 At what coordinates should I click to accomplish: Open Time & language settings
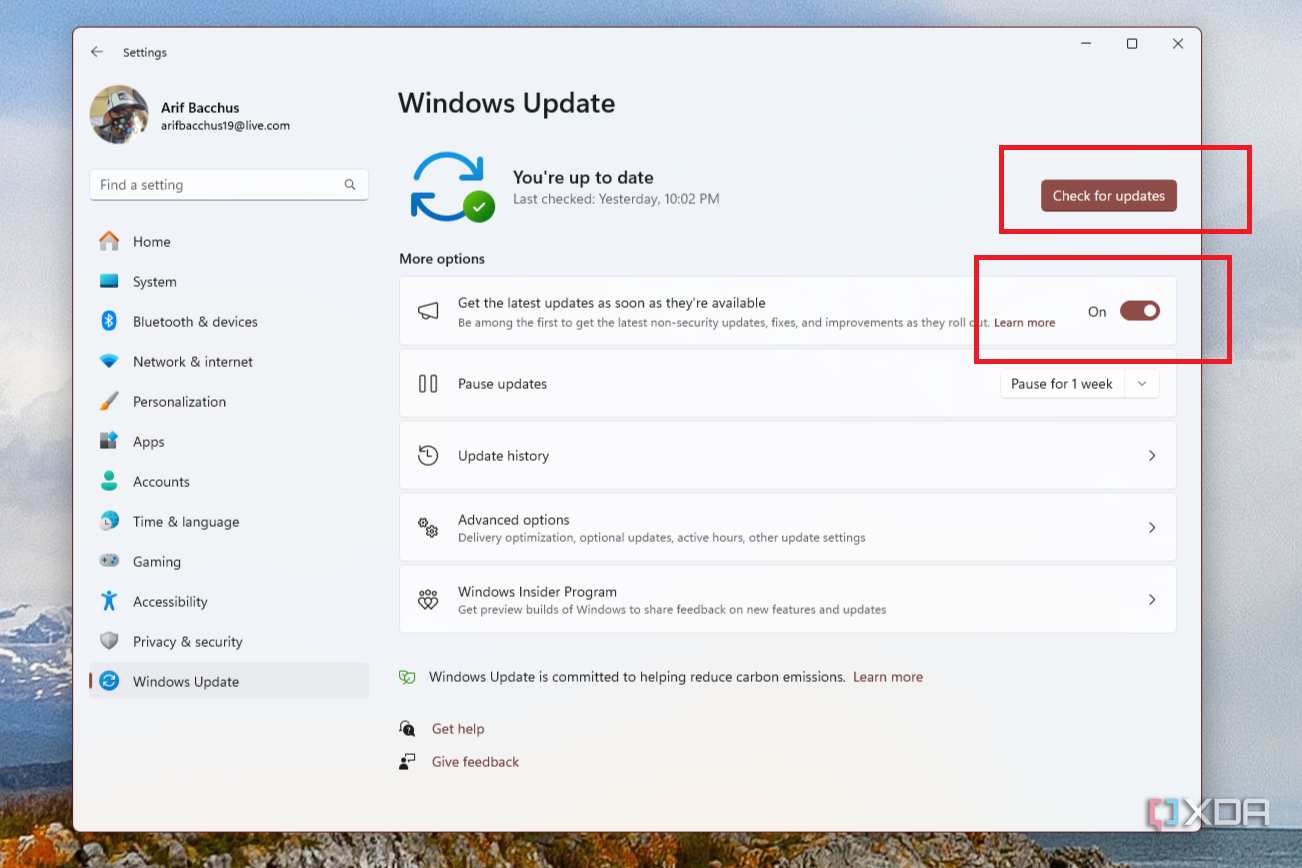pyautogui.click(x=186, y=521)
